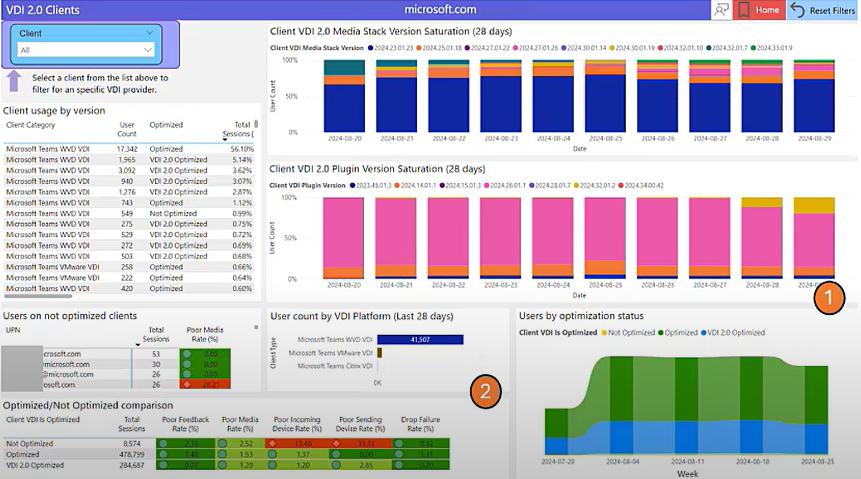Click the Reset Filters button text
The image size is (861, 479).
(831, 10)
